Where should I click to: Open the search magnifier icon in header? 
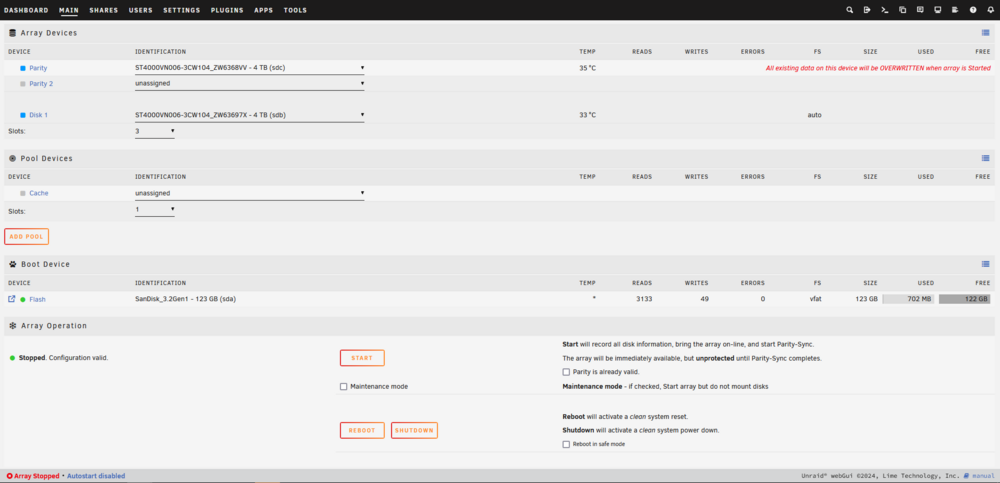click(849, 10)
